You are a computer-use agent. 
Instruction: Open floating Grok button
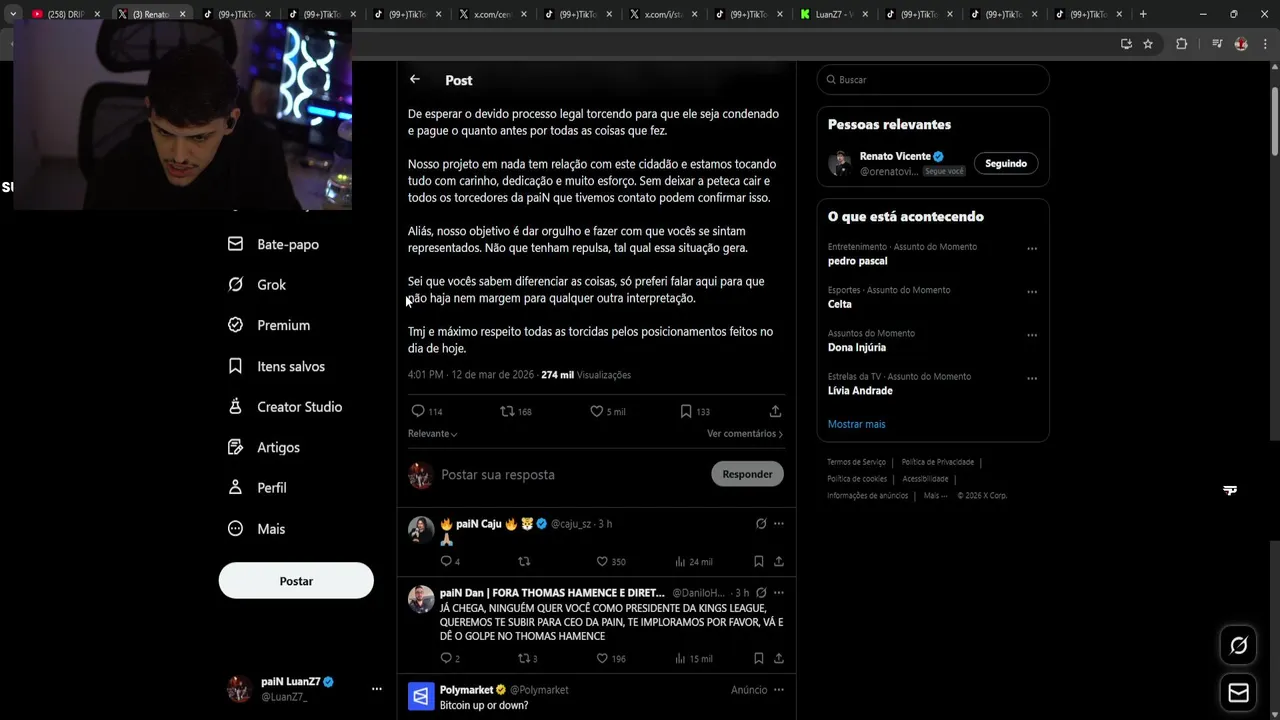(x=1238, y=646)
